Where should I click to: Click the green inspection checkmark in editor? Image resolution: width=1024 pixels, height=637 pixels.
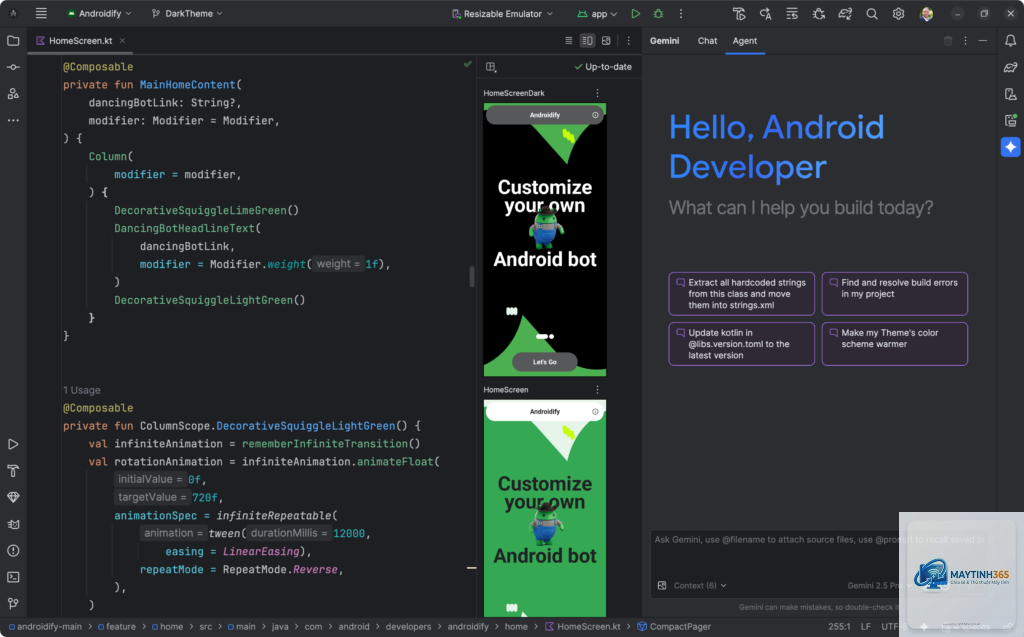coord(468,64)
